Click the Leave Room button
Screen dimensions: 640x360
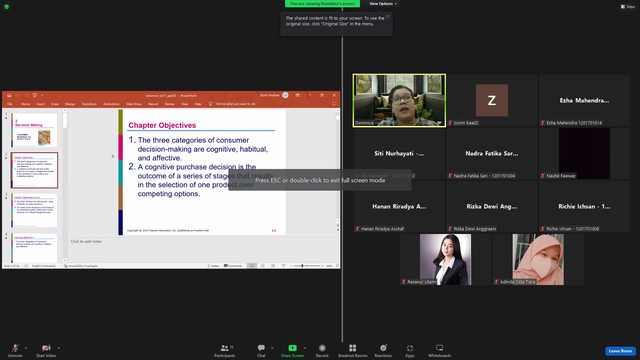point(620,351)
